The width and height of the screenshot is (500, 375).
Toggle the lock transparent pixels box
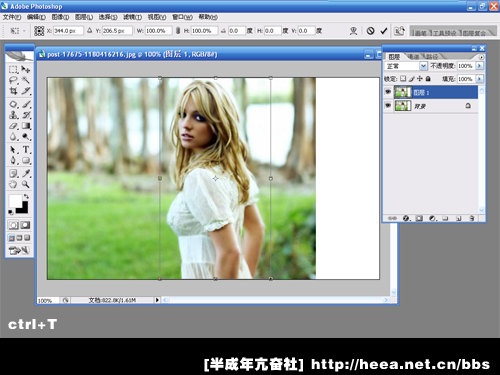(x=403, y=79)
